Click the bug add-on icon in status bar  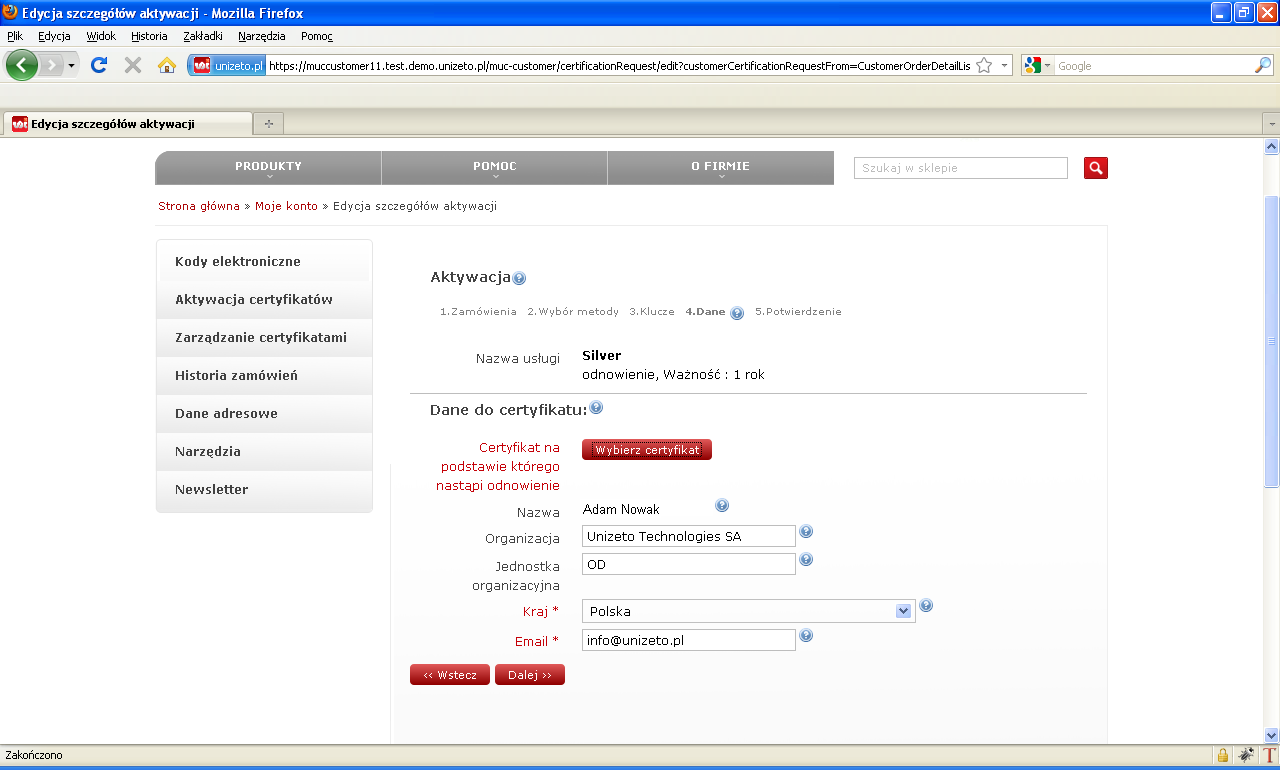(1246, 755)
